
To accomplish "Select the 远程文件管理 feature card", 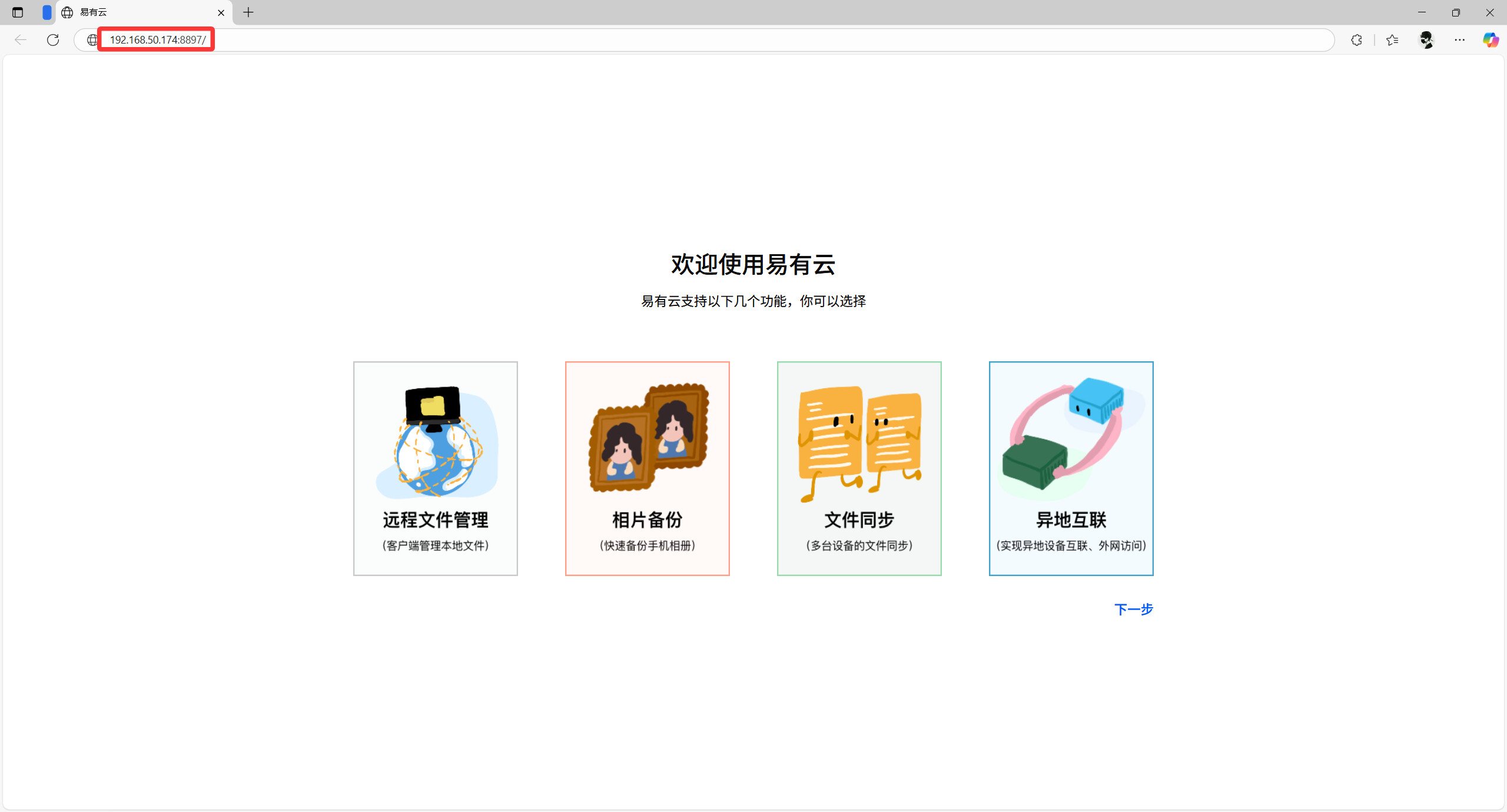I will click(435, 468).
